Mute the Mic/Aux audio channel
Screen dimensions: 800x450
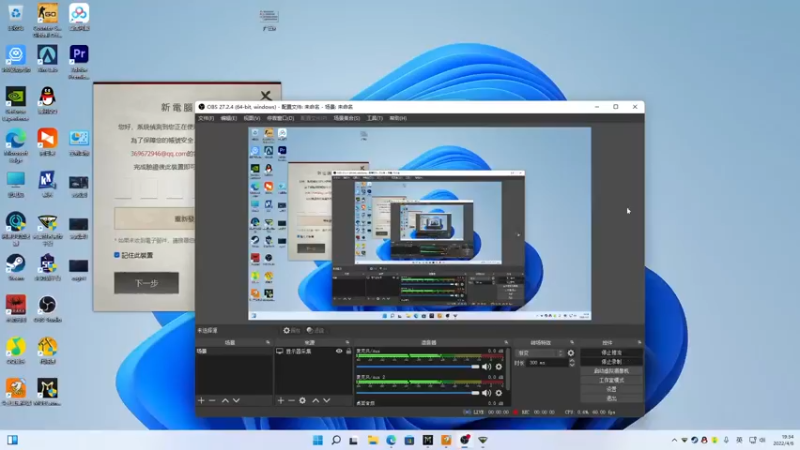(x=486, y=366)
